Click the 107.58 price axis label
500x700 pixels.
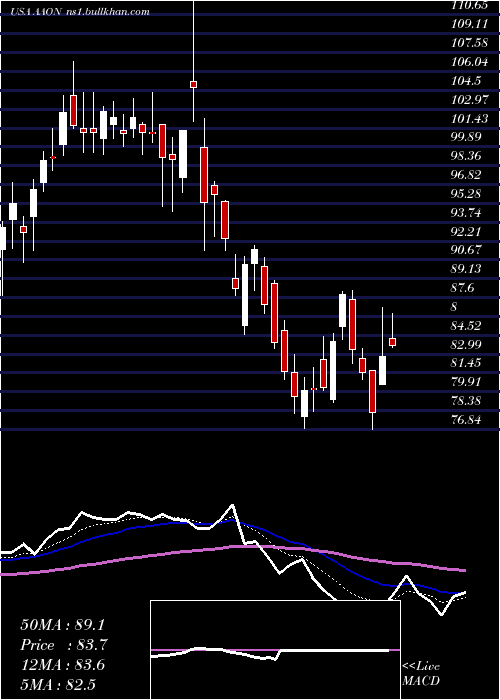[469, 43]
